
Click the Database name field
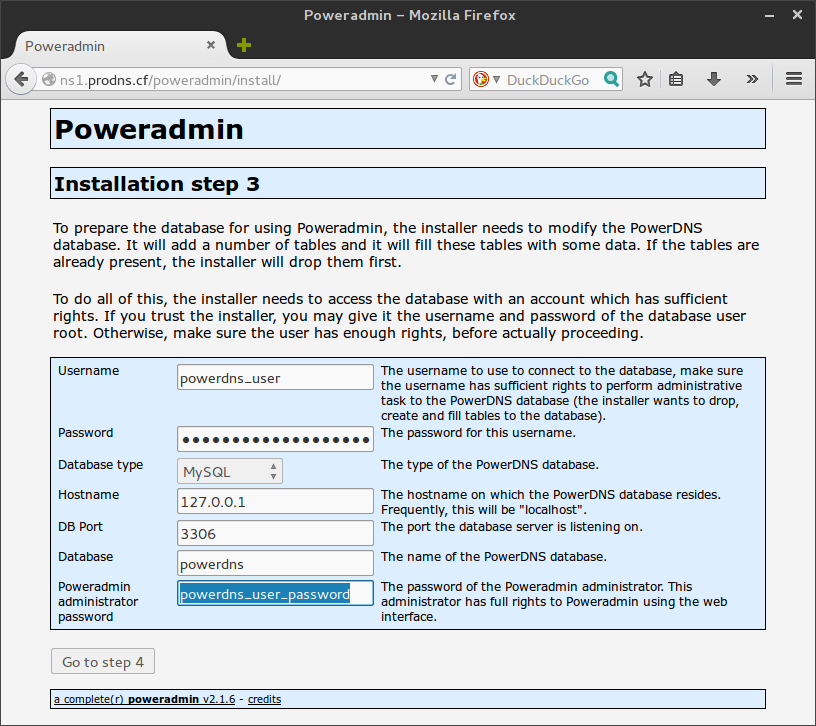[275, 563]
